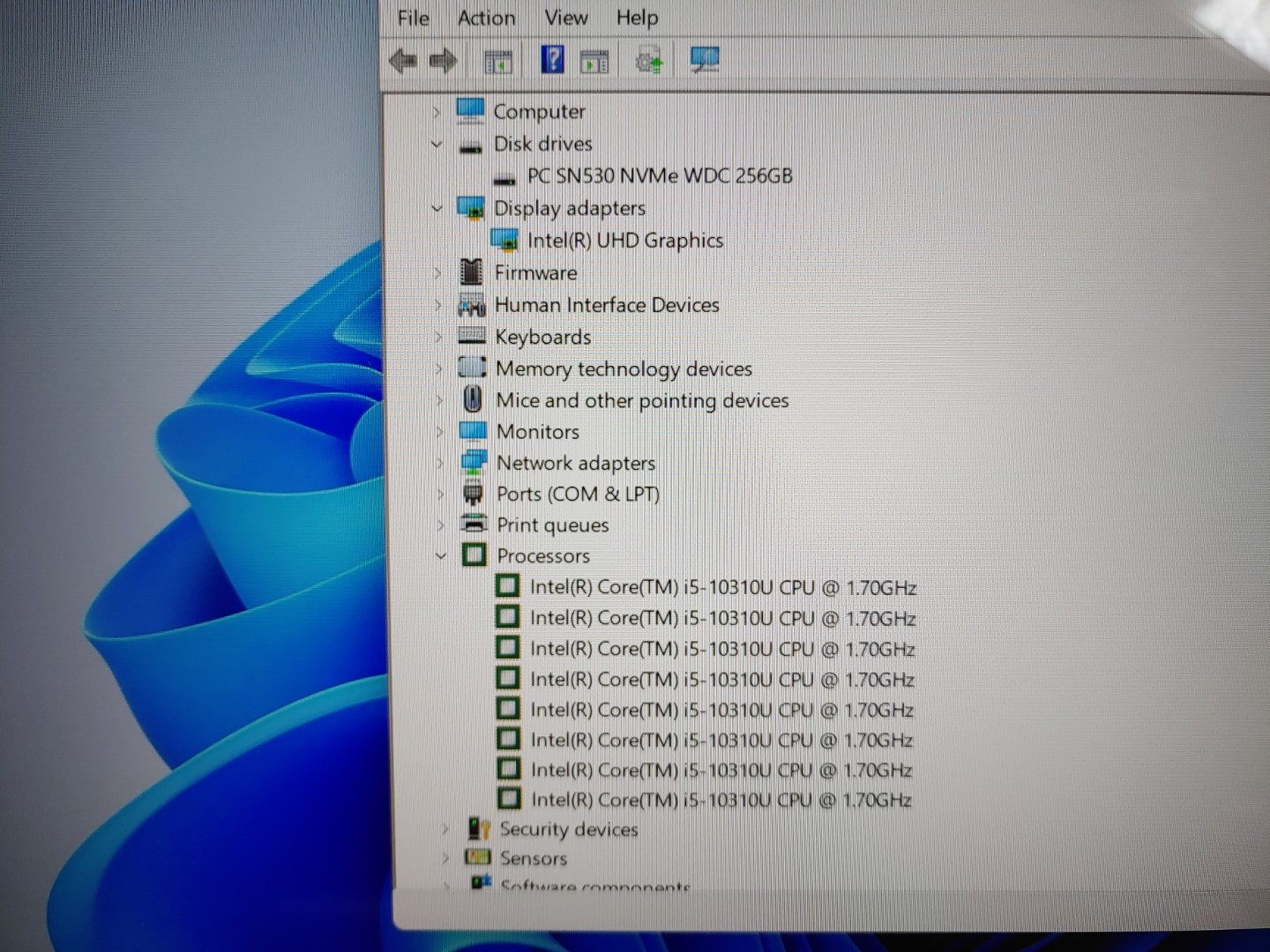Select the Memory technology devices icon
Viewport: 1270px width, 952px height.
tap(473, 367)
